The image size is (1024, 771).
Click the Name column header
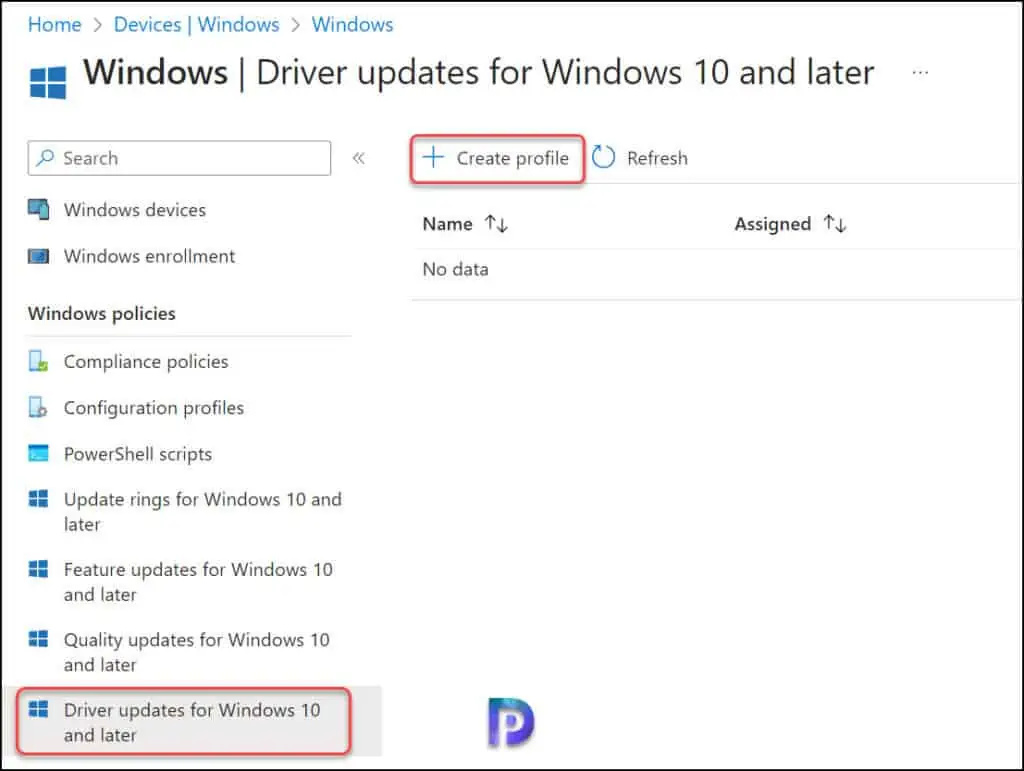pyautogui.click(x=447, y=224)
